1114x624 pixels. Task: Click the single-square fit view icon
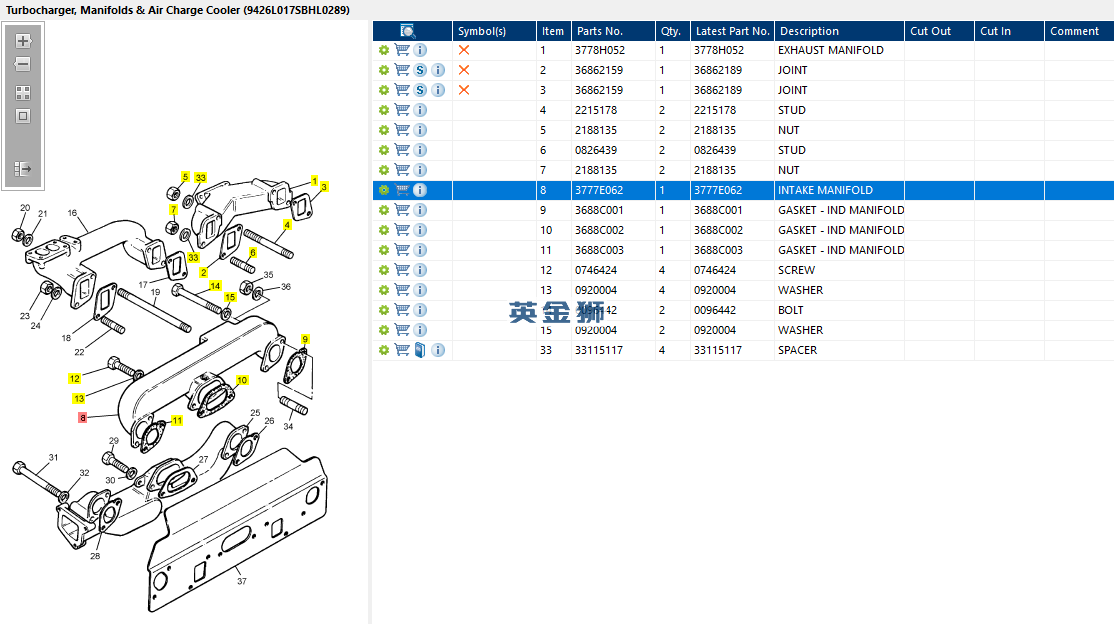tap(23, 116)
